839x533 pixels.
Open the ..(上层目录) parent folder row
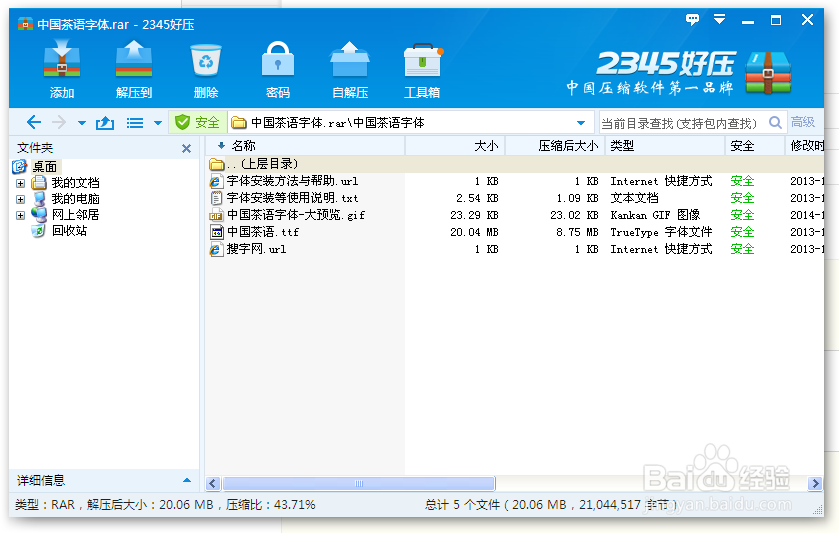(515, 164)
